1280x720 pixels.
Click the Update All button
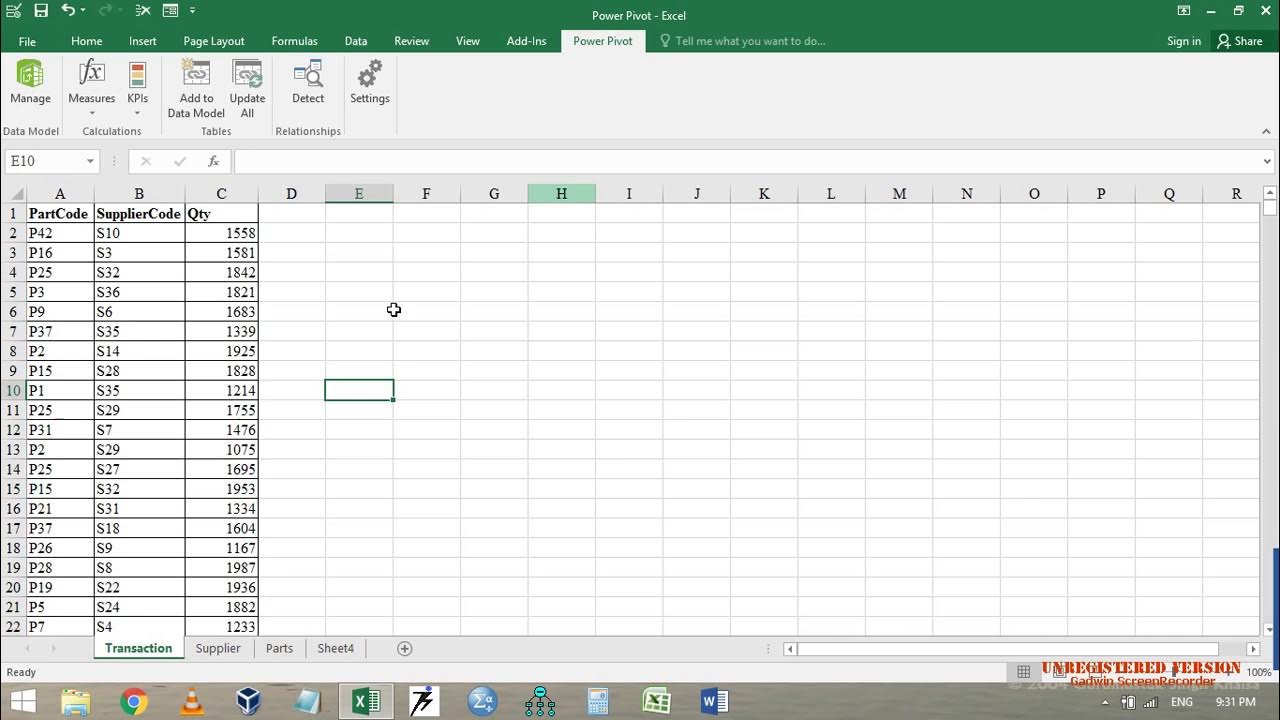click(x=247, y=88)
